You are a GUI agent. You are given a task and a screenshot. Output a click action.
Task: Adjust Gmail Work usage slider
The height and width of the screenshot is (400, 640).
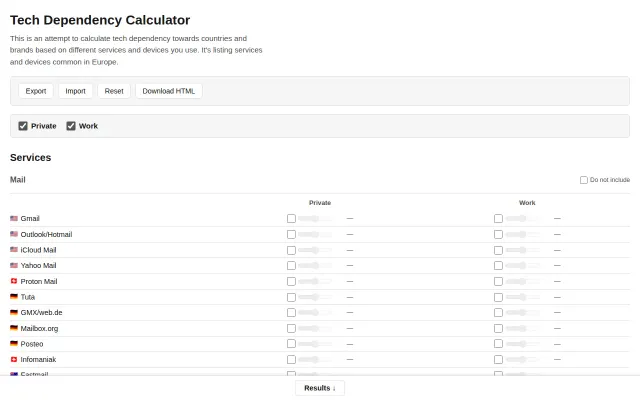(522, 218)
